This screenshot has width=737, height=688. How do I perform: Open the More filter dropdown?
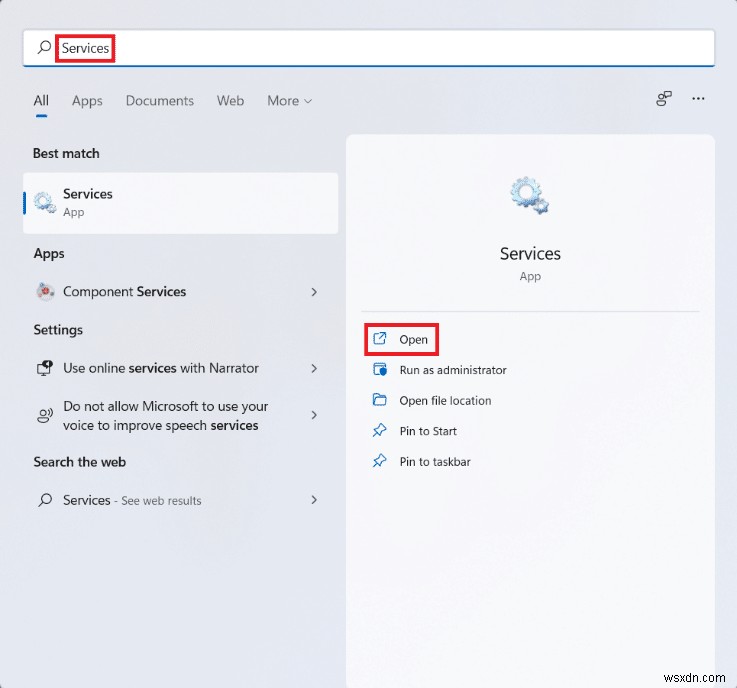pyautogui.click(x=289, y=101)
